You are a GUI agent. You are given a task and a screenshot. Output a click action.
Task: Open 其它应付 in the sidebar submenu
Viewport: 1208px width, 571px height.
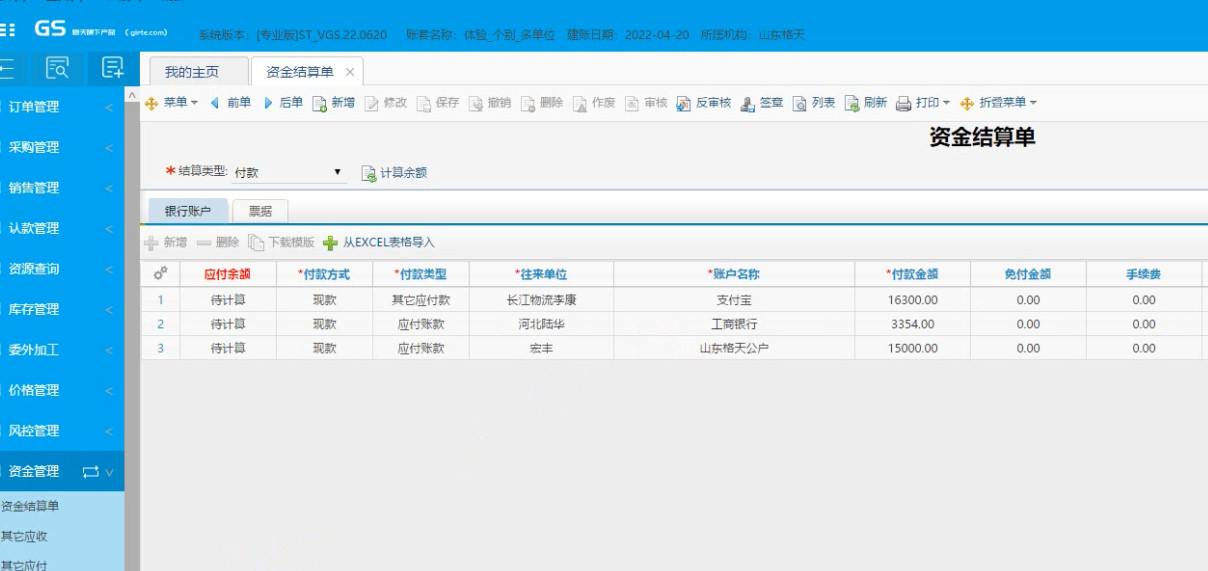(x=24, y=565)
